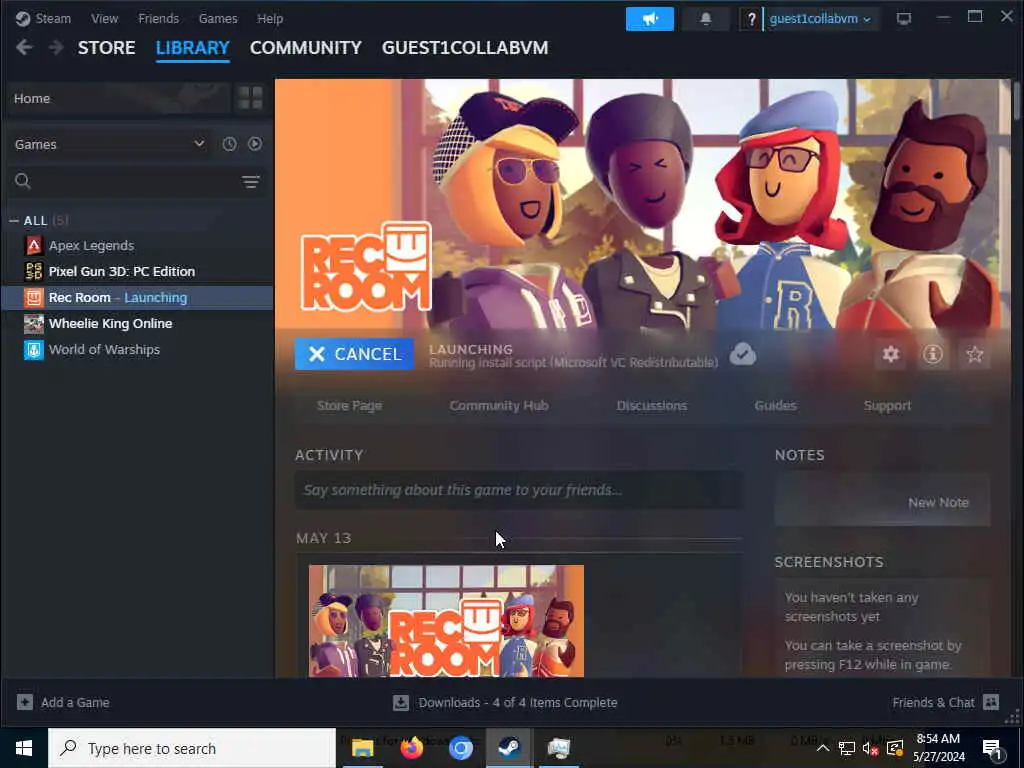Open the Guides link
The height and width of the screenshot is (768, 1024).
tap(775, 406)
